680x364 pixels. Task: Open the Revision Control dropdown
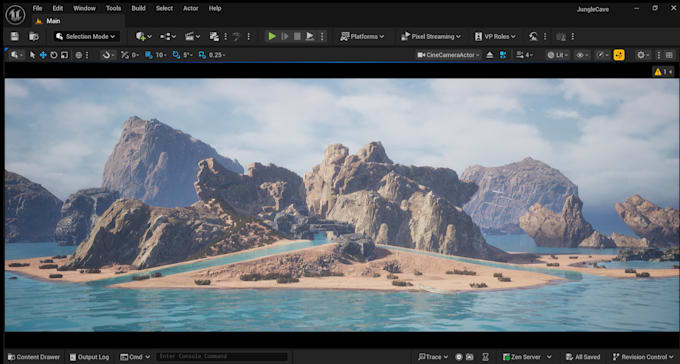coord(644,357)
